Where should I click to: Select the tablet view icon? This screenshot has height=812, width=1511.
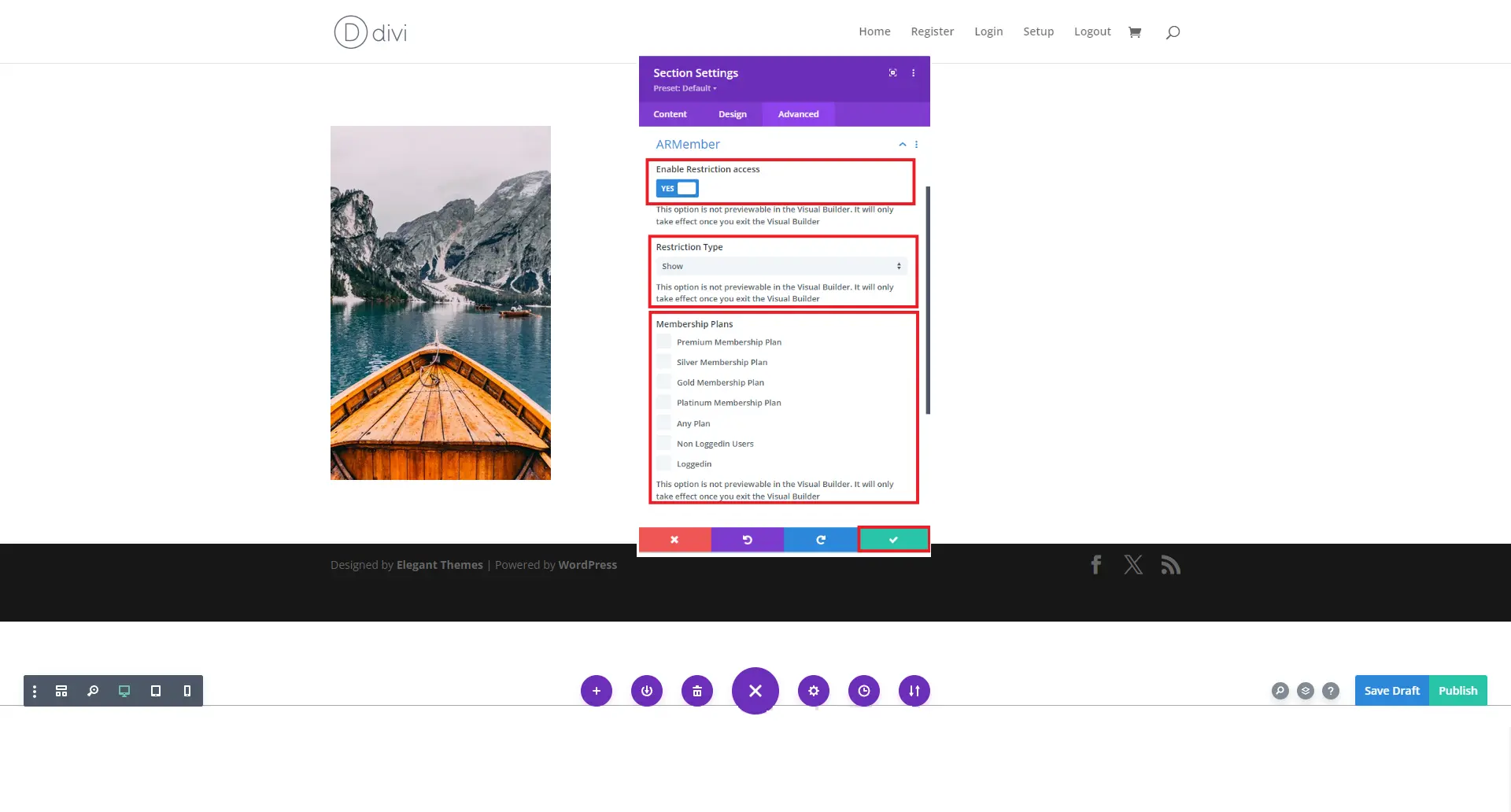point(156,691)
